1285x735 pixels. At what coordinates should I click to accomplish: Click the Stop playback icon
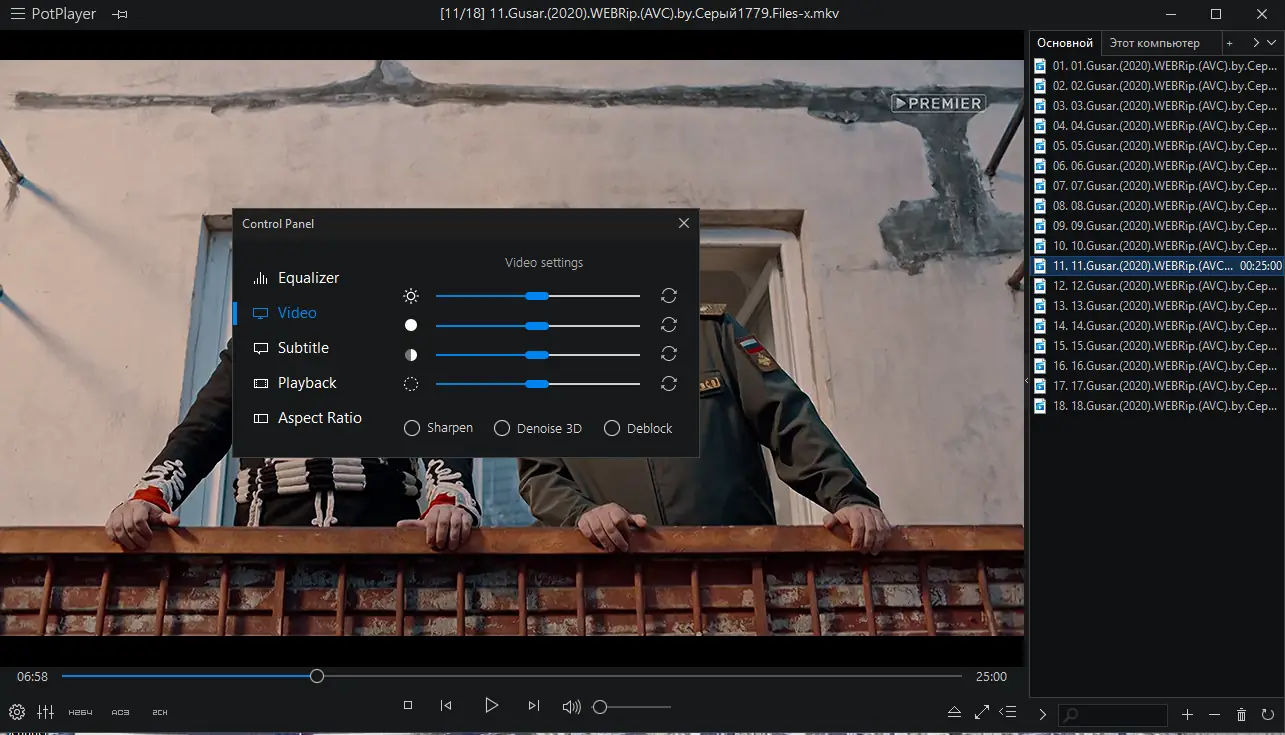click(408, 706)
